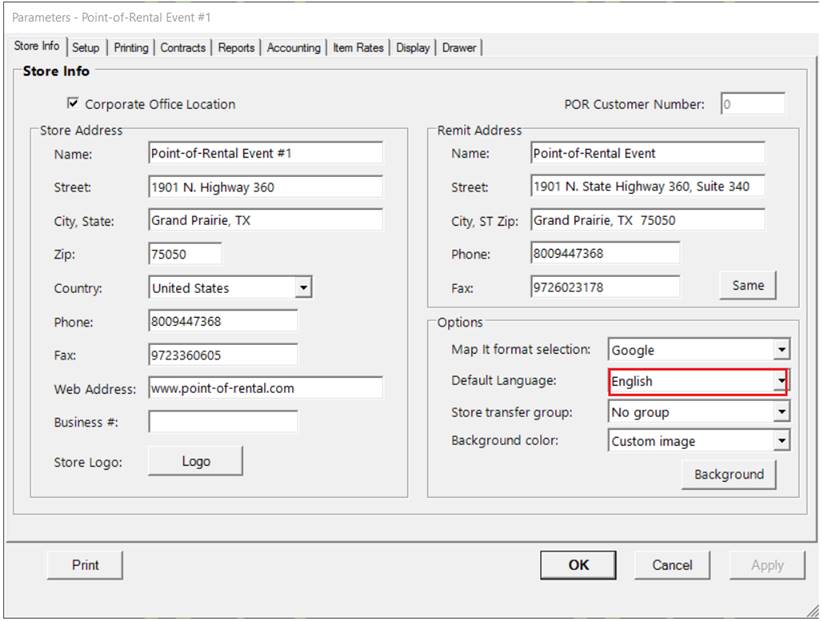Click the Remit Address Street field
822x621 pixels.
647,186
